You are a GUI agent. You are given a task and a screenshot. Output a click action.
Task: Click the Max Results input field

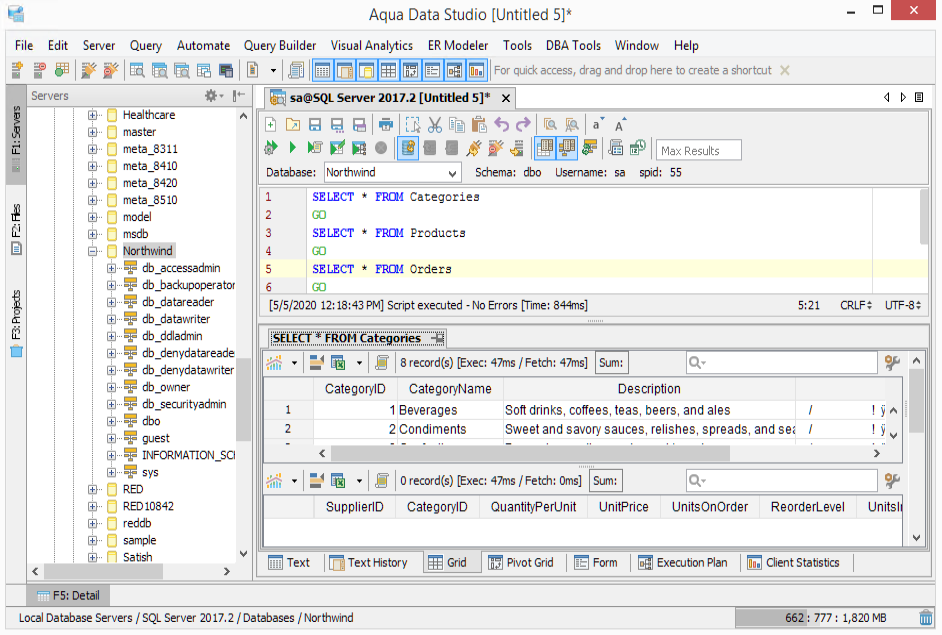tap(699, 150)
